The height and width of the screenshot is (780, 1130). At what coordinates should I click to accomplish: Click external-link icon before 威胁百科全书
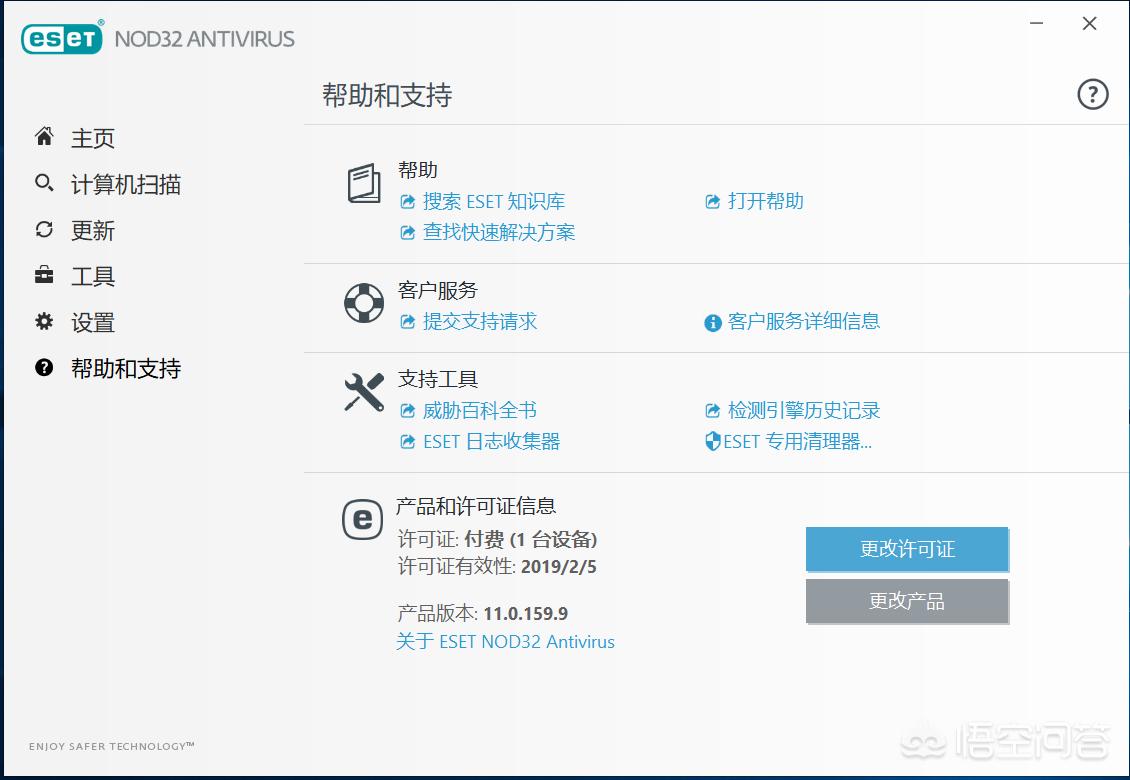pos(408,411)
